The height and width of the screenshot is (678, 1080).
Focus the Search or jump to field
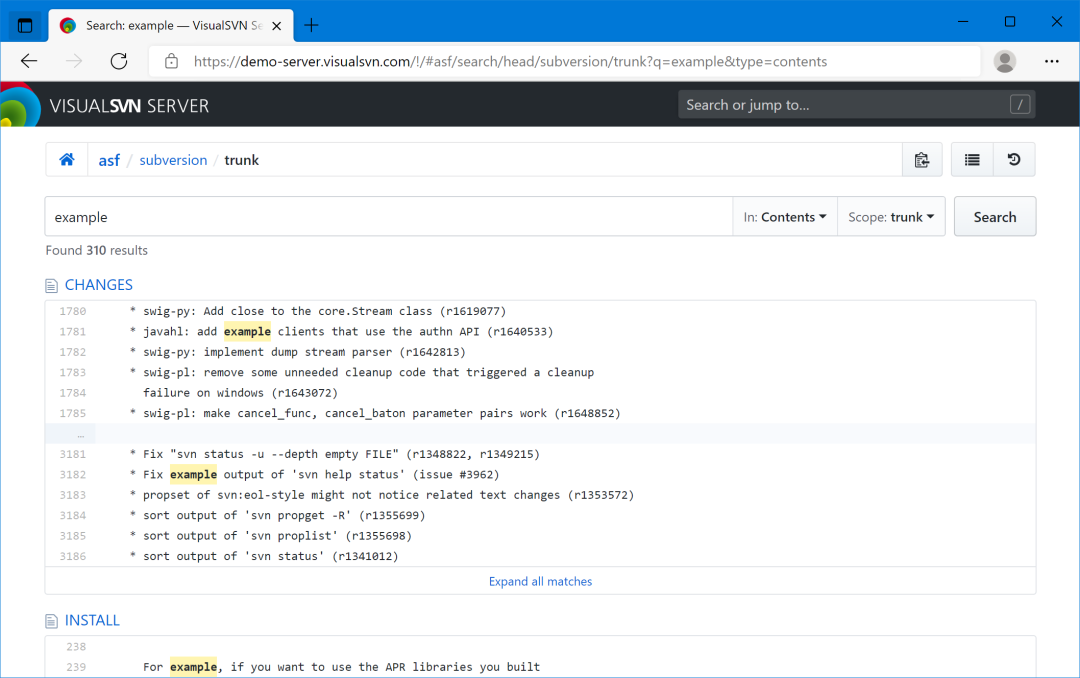(856, 105)
